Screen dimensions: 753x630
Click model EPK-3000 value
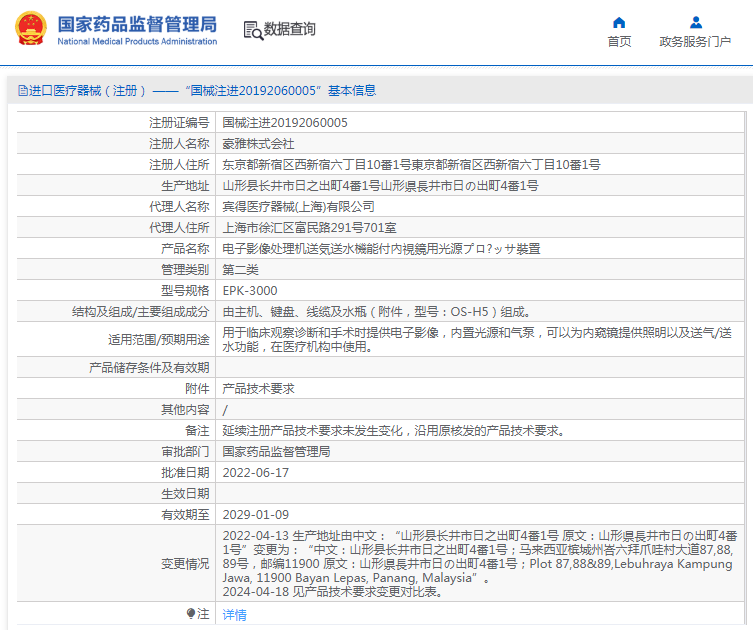point(250,291)
